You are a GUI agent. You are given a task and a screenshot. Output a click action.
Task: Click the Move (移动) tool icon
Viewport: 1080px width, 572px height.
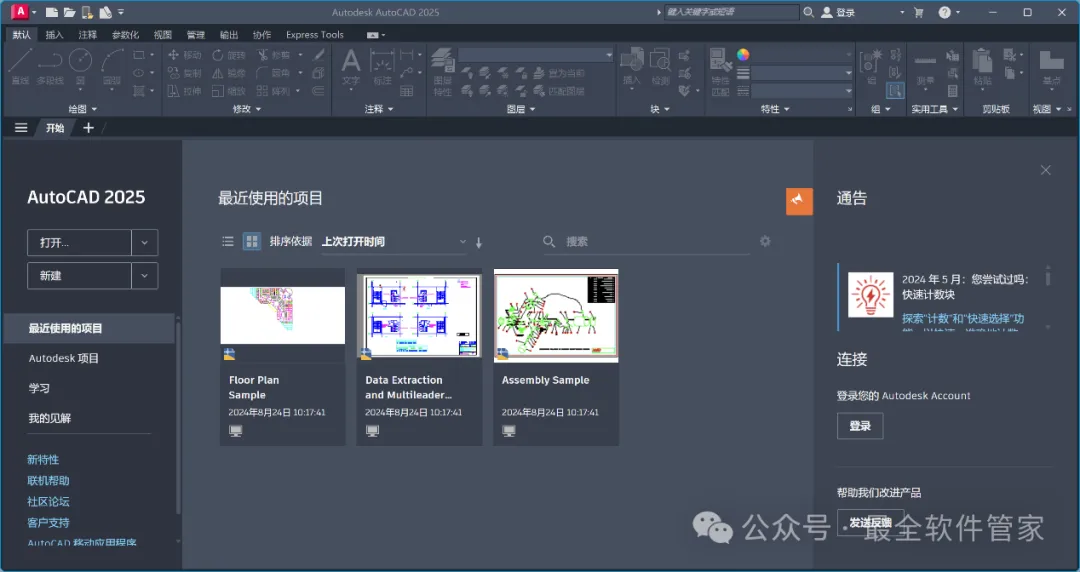click(x=174, y=54)
